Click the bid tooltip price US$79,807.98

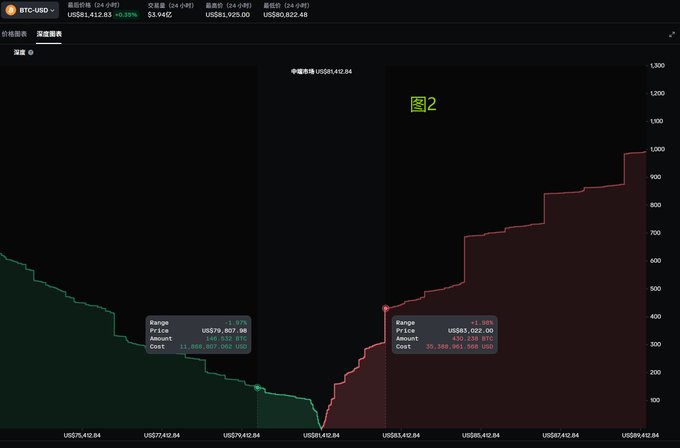pos(224,330)
